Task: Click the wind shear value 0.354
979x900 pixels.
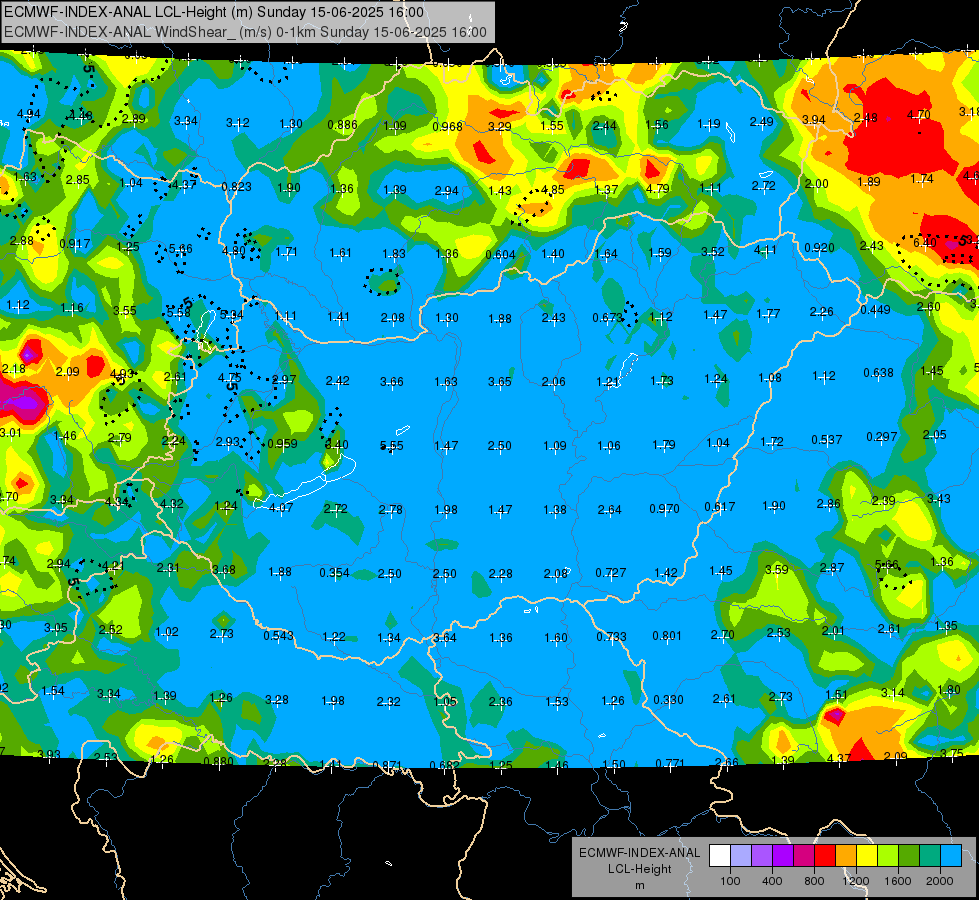Action: [335, 572]
